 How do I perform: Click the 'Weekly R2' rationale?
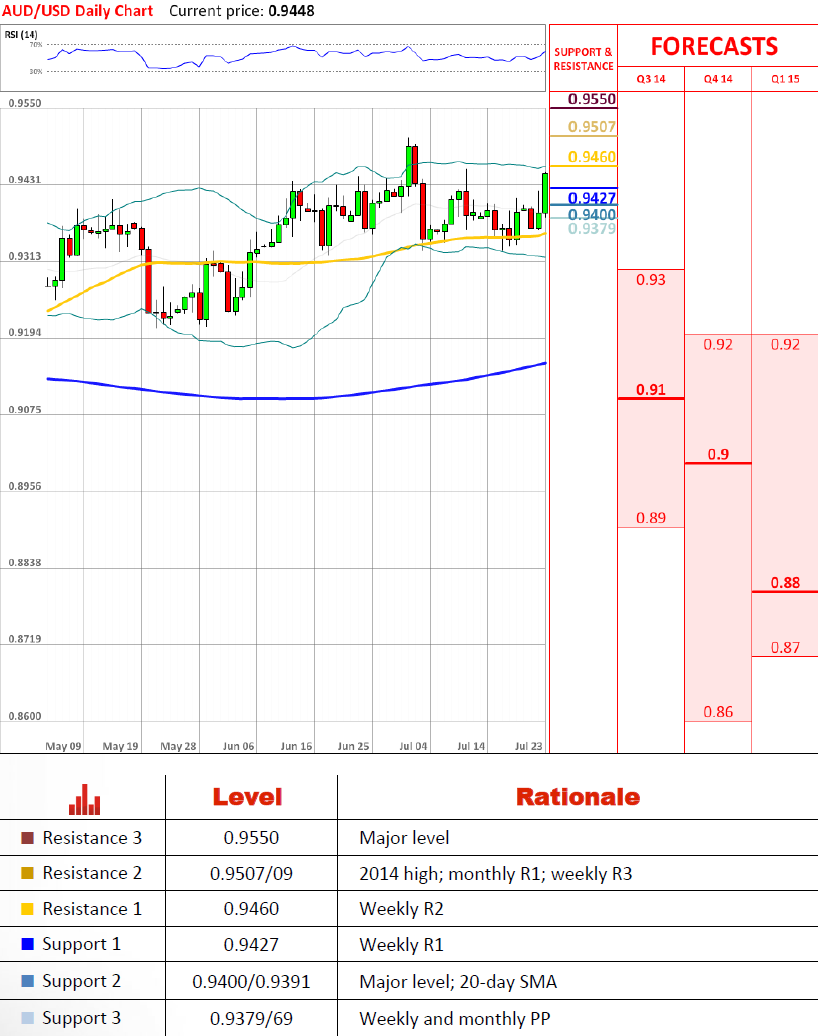point(401,909)
